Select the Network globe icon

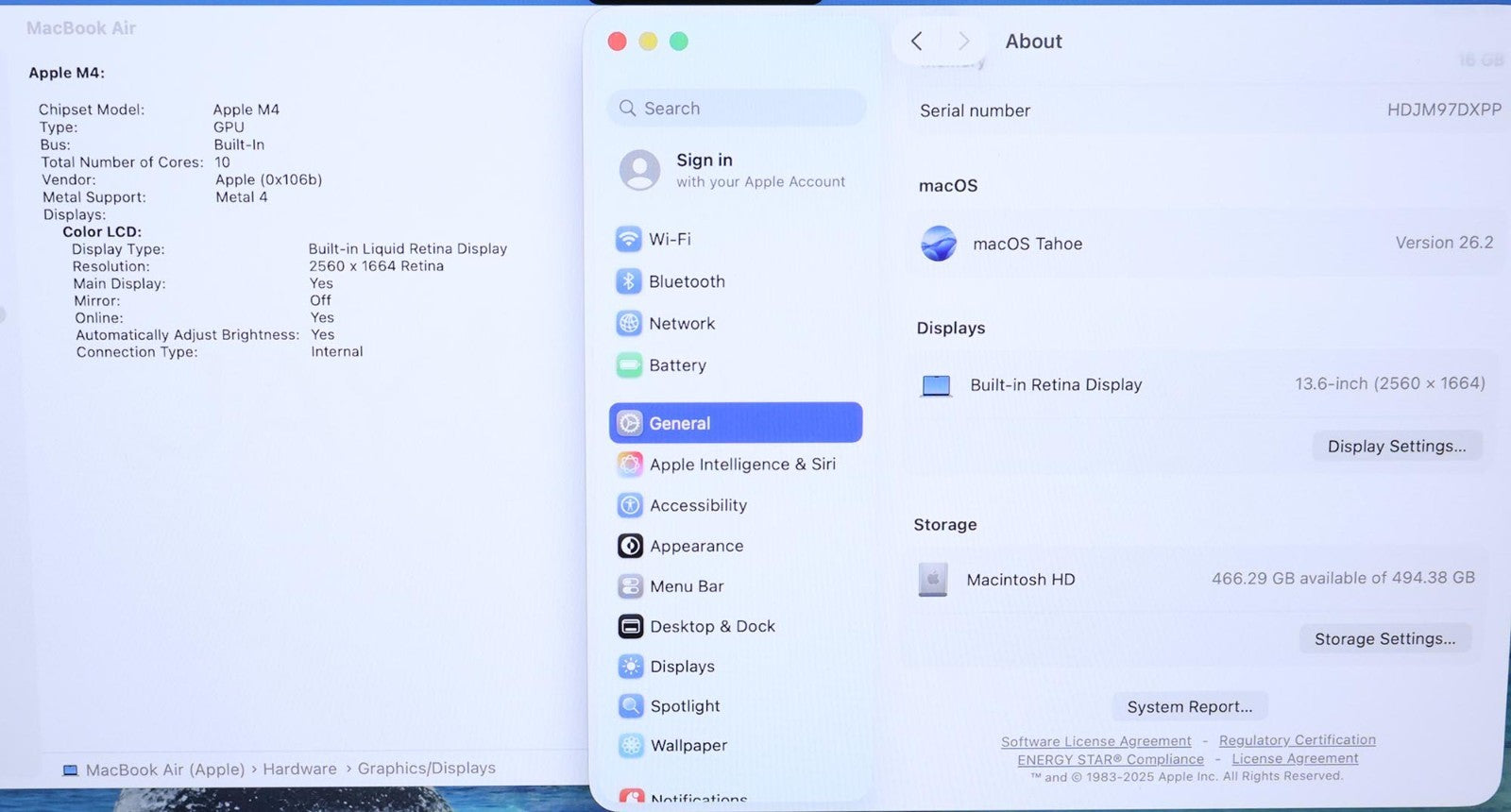coord(629,323)
